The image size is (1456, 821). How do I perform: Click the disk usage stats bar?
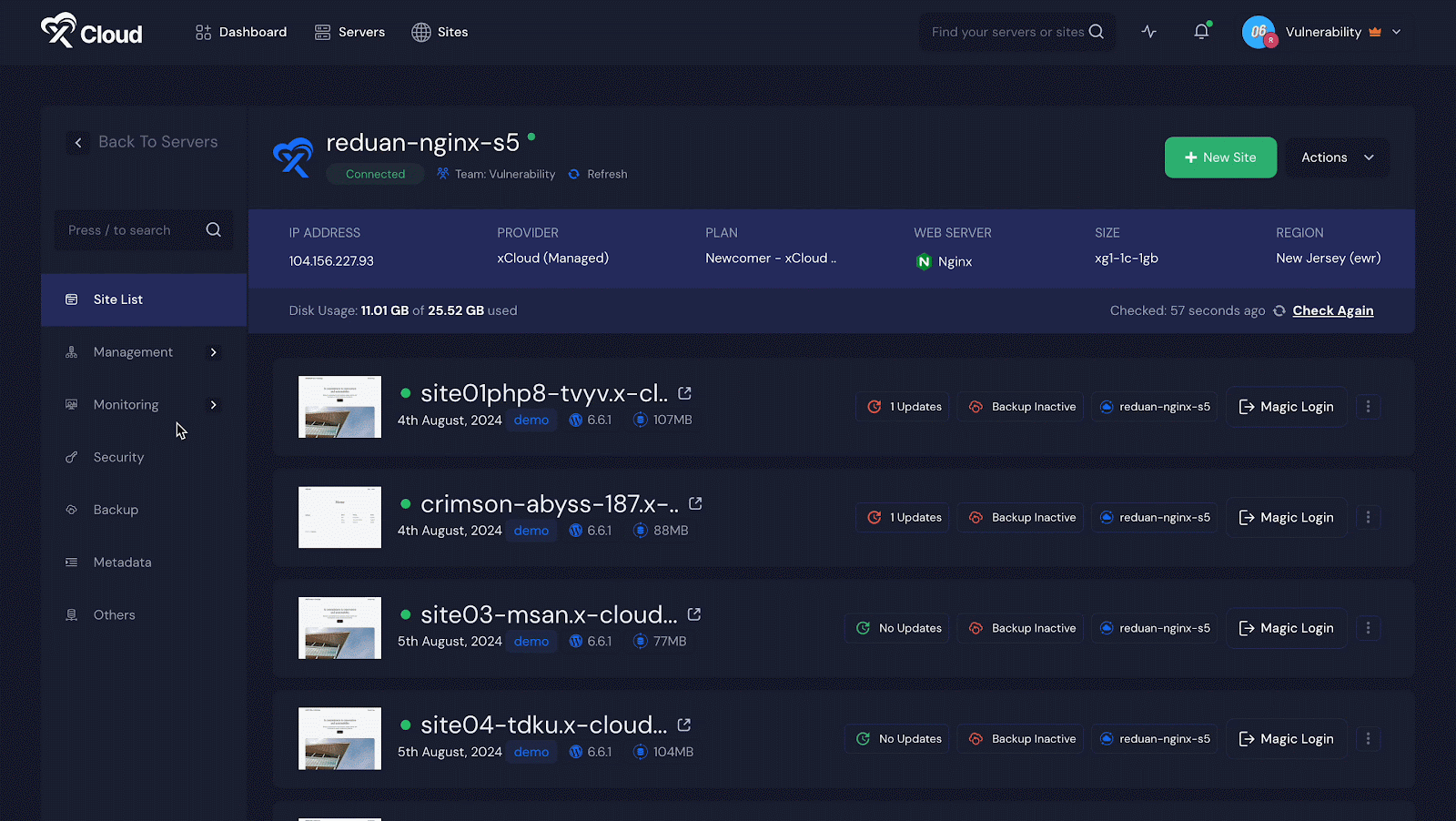402,309
